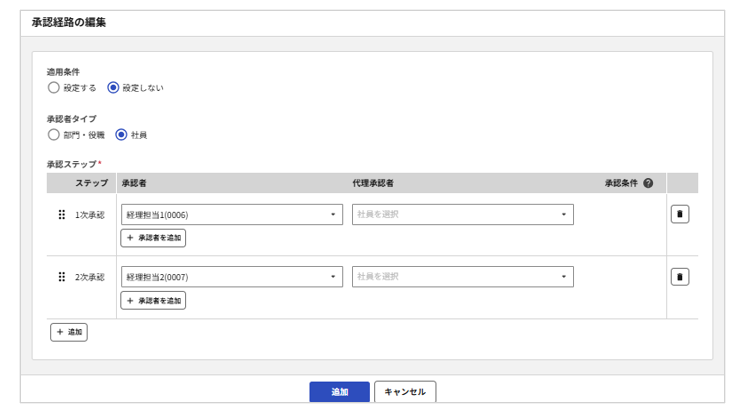Screen dimensions: 739x415
Task: Open the 経理担当1(0006) approver dropdown
Action: [231, 215]
